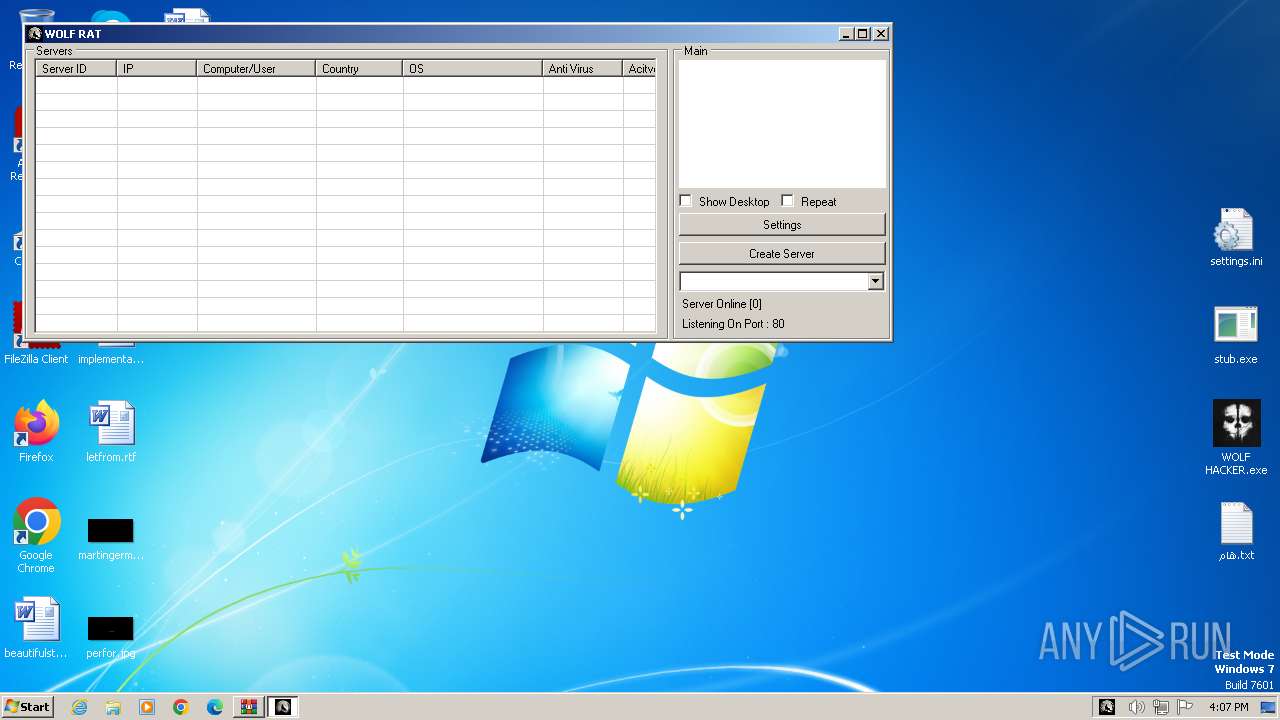Click the Create Server button
This screenshot has width=1280, height=720.
(782, 254)
